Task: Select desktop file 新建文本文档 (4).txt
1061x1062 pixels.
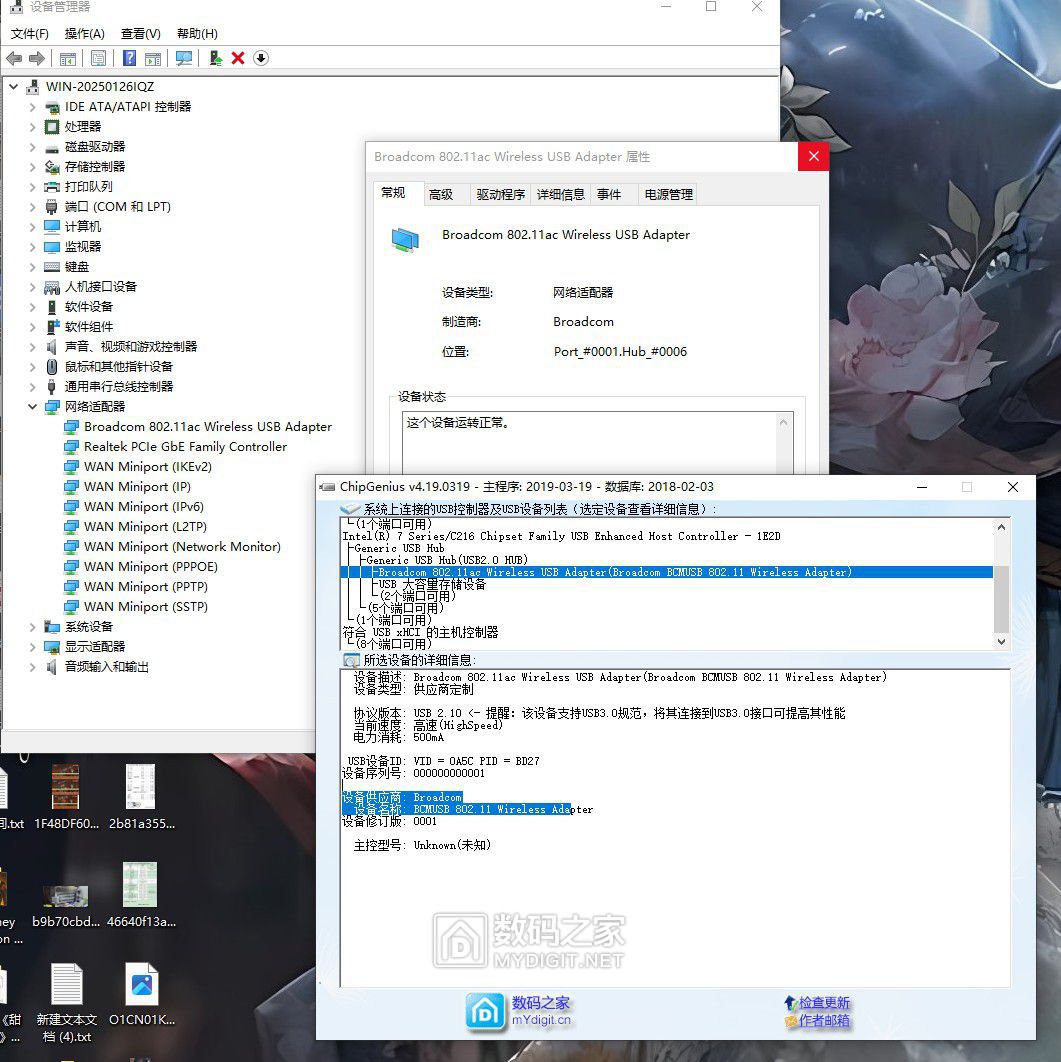Action: (66, 1003)
